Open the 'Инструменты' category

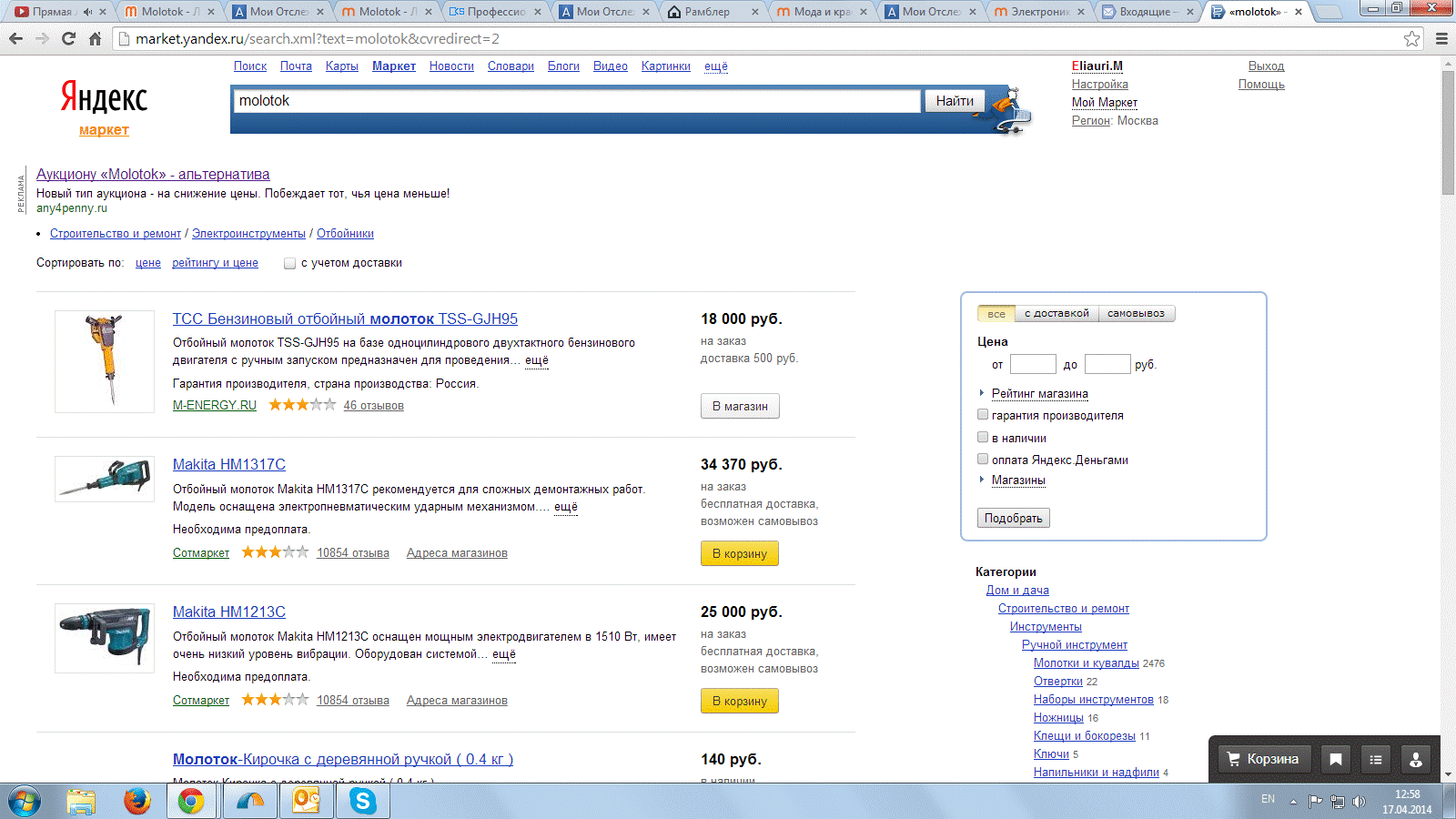coord(1046,627)
